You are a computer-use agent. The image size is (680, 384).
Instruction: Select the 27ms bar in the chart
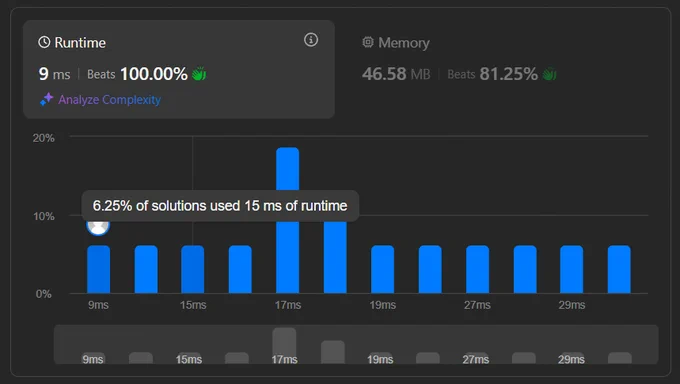477,269
